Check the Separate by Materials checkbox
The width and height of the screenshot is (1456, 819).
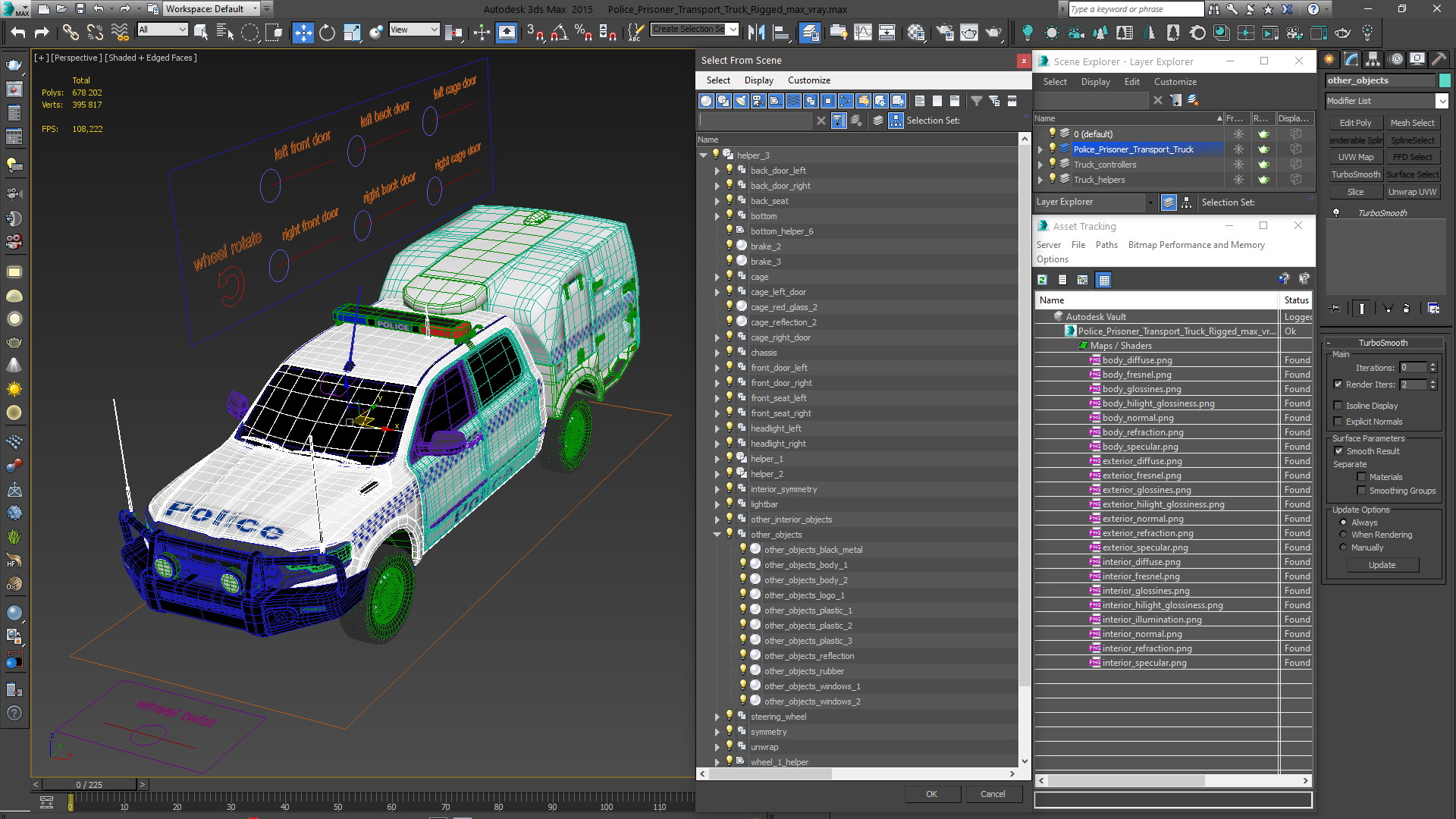point(1361,477)
